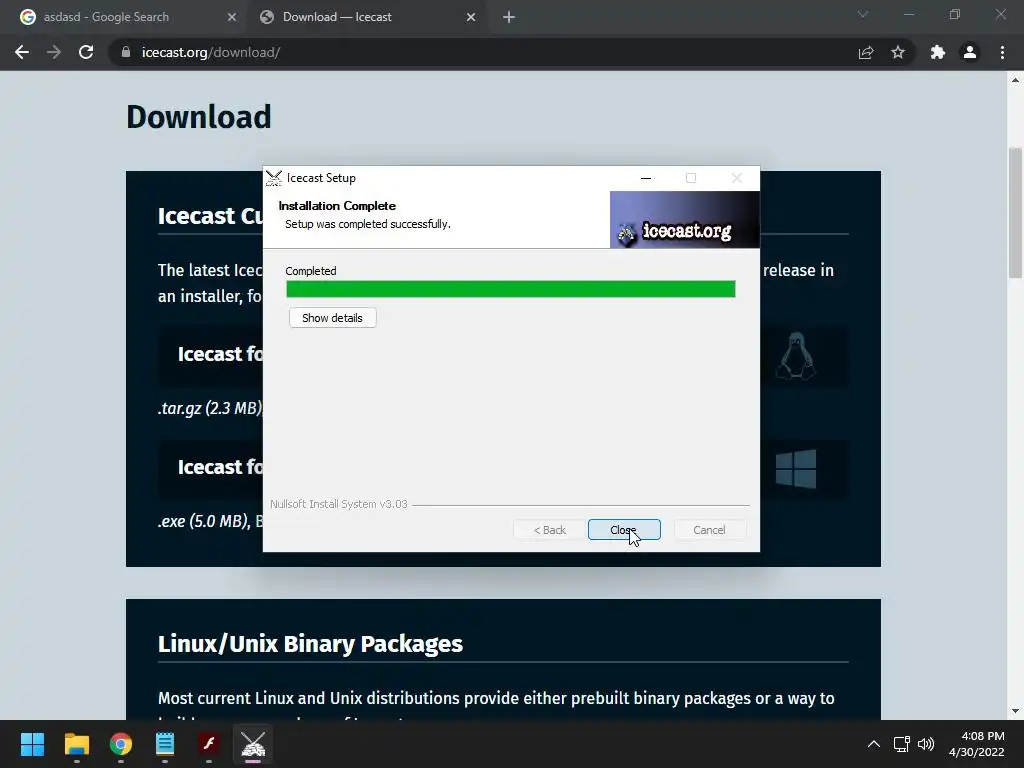Open the Notepad taskbar icon

[x=165, y=744]
